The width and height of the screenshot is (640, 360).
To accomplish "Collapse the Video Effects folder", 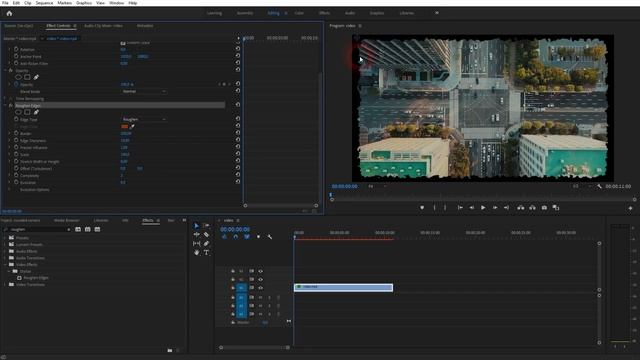I will [5, 264].
